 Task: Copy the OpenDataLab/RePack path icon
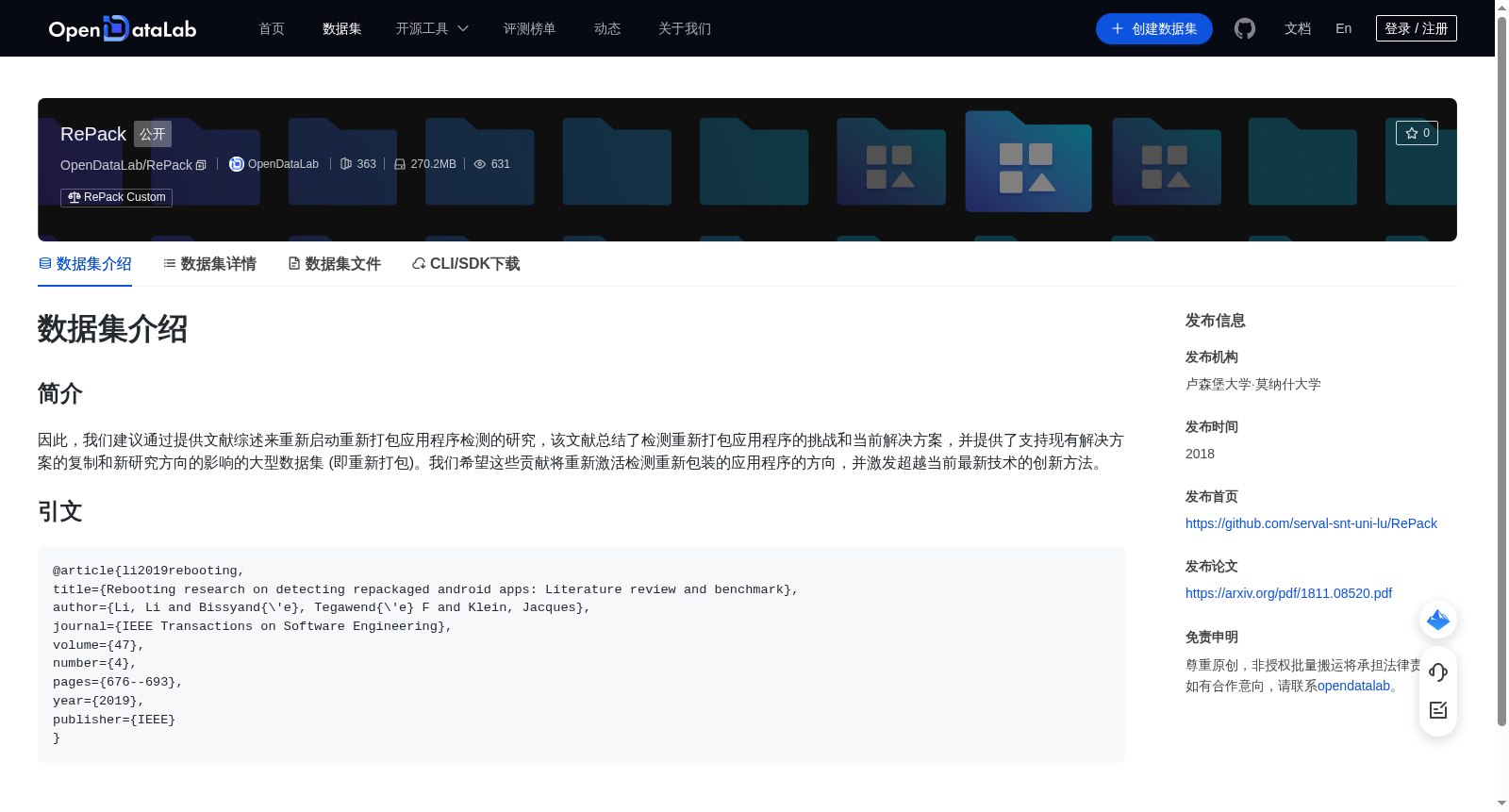point(201,165)
